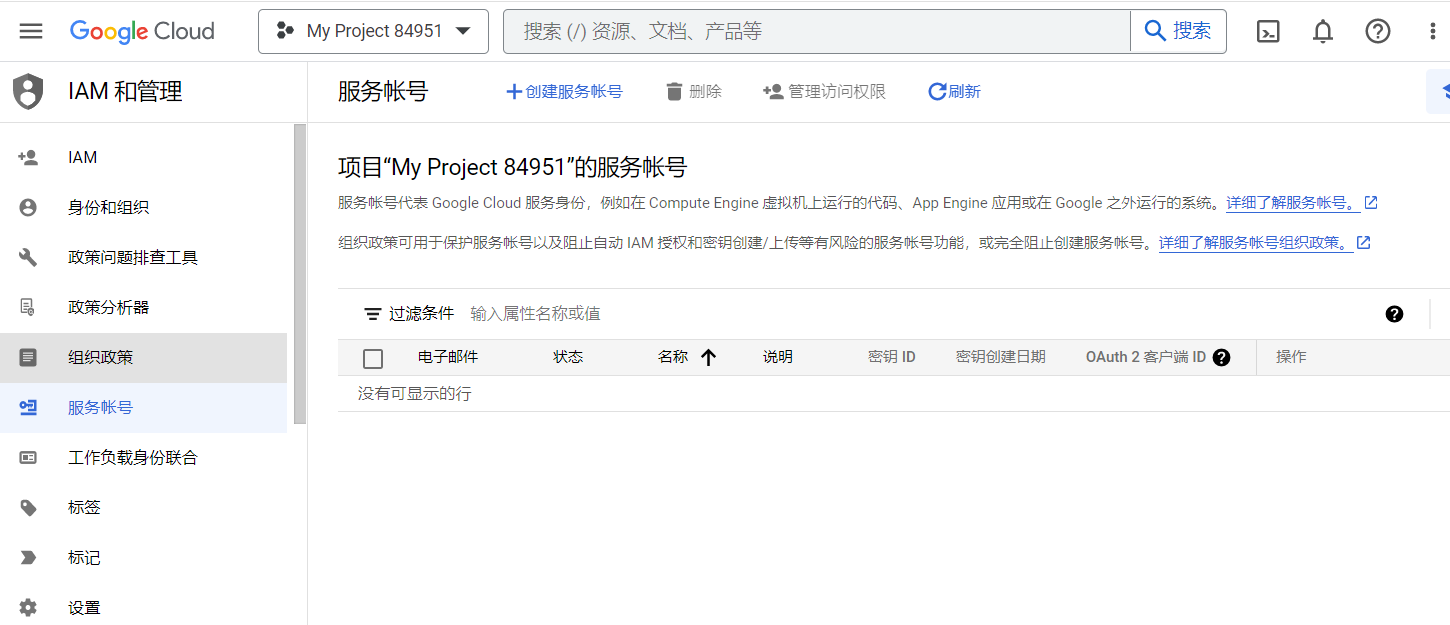Screen dimensions: 1450x625
Task: Click the 密钥 ID column header
Action: click(x=892, y=357)
